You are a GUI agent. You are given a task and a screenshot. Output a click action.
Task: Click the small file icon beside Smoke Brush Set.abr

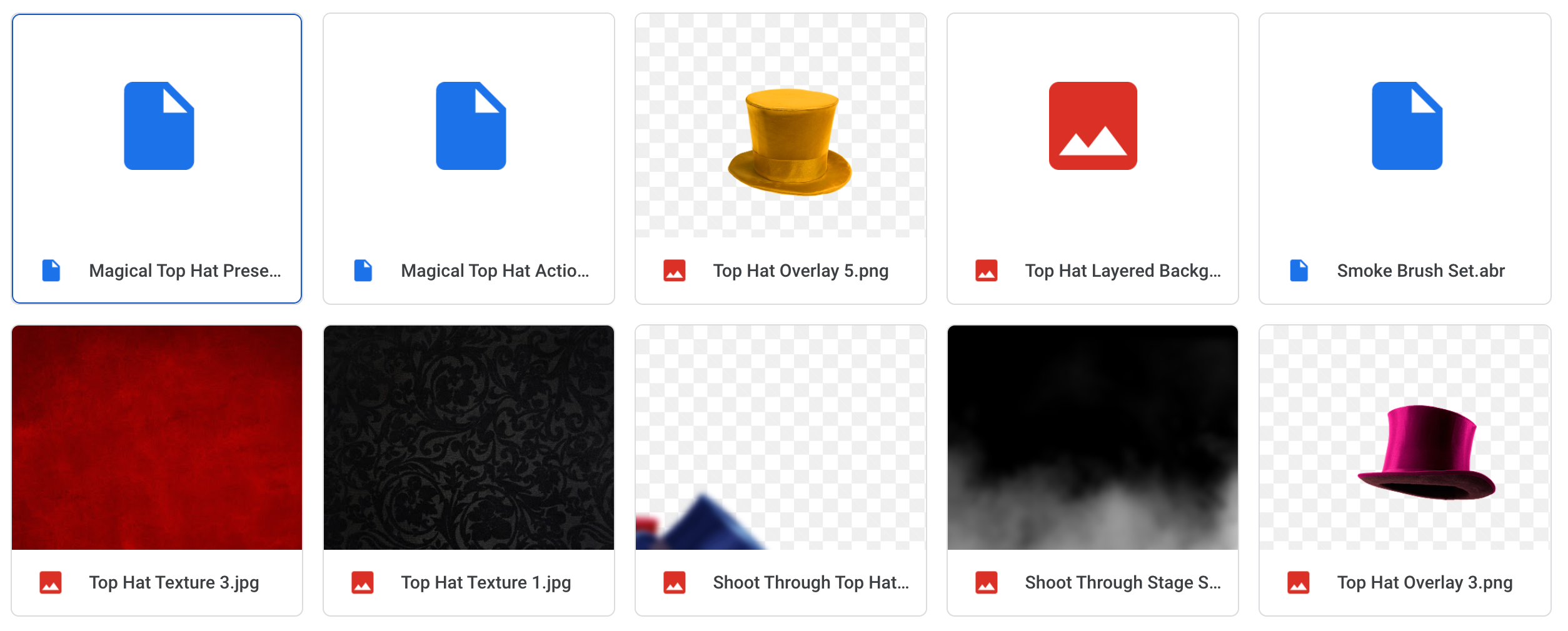(1299, 271)
